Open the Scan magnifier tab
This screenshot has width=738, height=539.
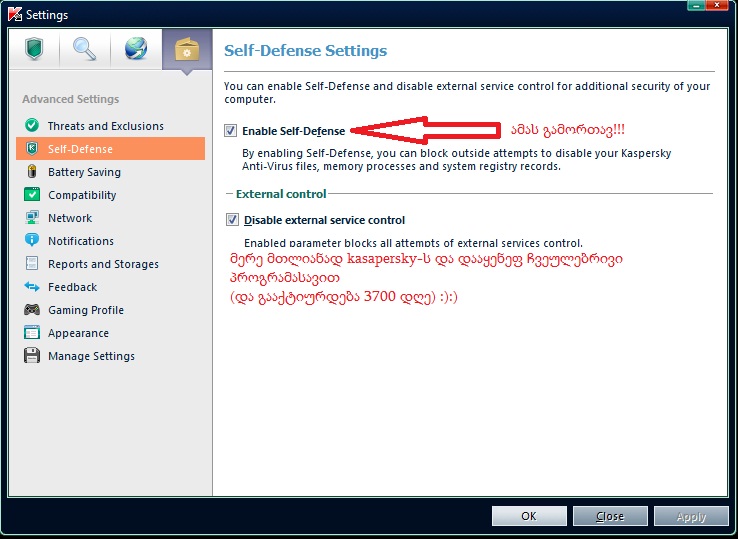[x=85, y=49]
